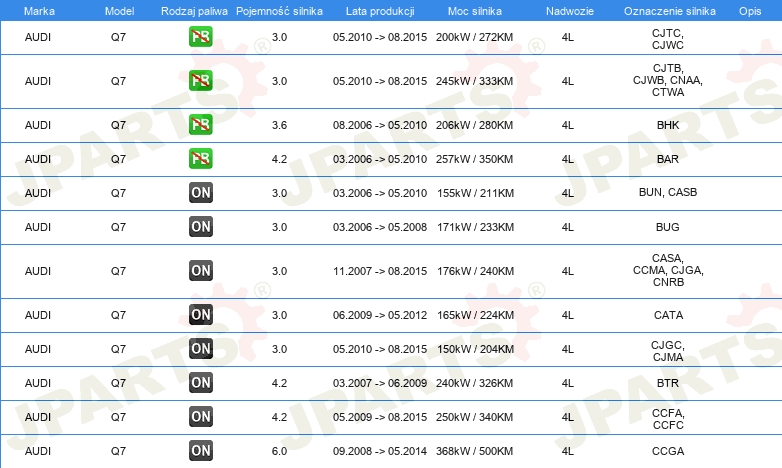Select engine code CCFA, CCFC

[668, 419]
